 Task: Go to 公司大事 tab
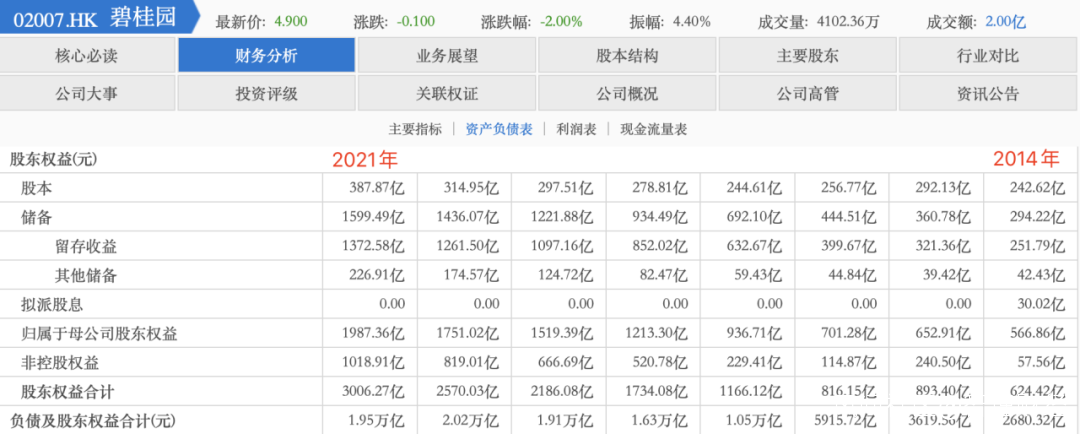87,93
